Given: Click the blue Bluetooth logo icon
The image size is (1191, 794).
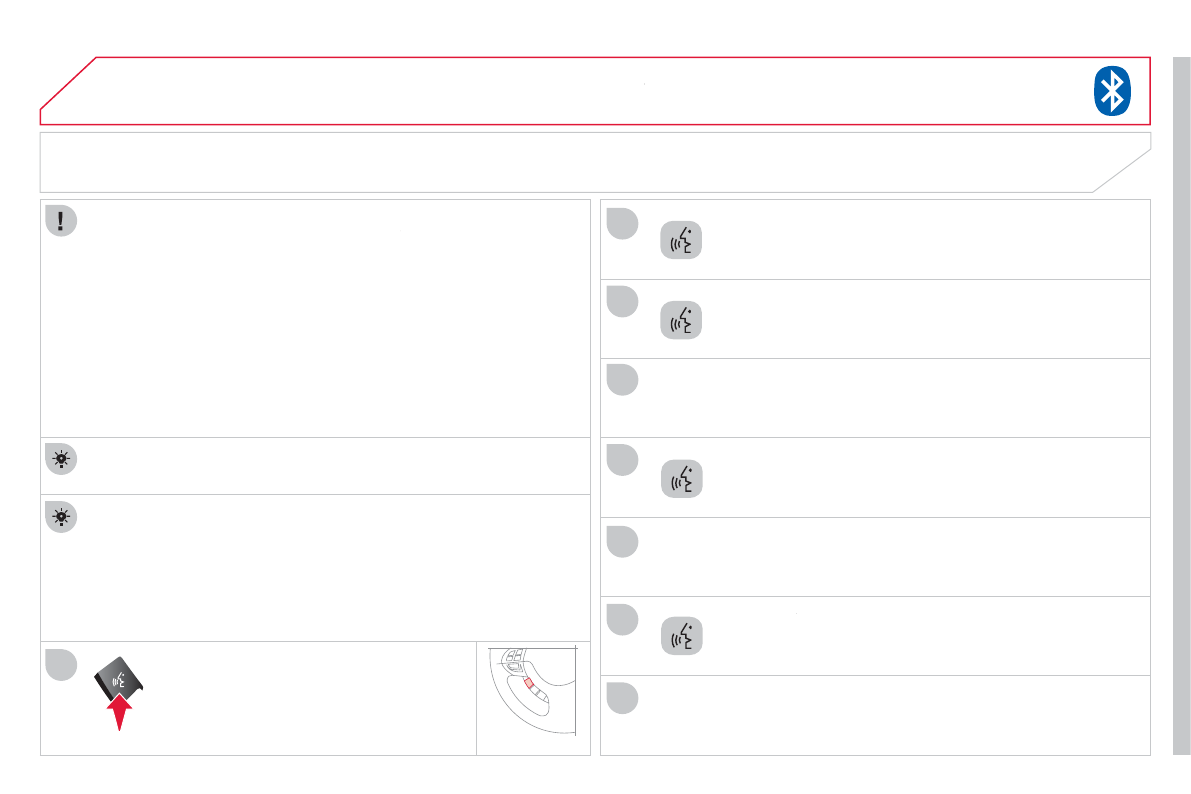Looking at the screenshot, I should tap(1111, 92).
